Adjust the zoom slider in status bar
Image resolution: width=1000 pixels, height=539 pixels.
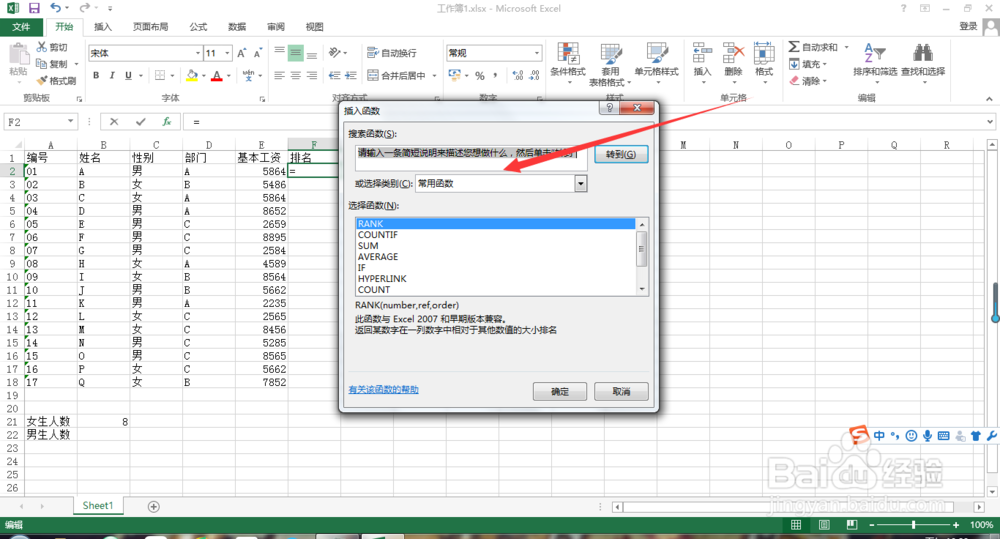pyautogui.click(x=913, y=524)
